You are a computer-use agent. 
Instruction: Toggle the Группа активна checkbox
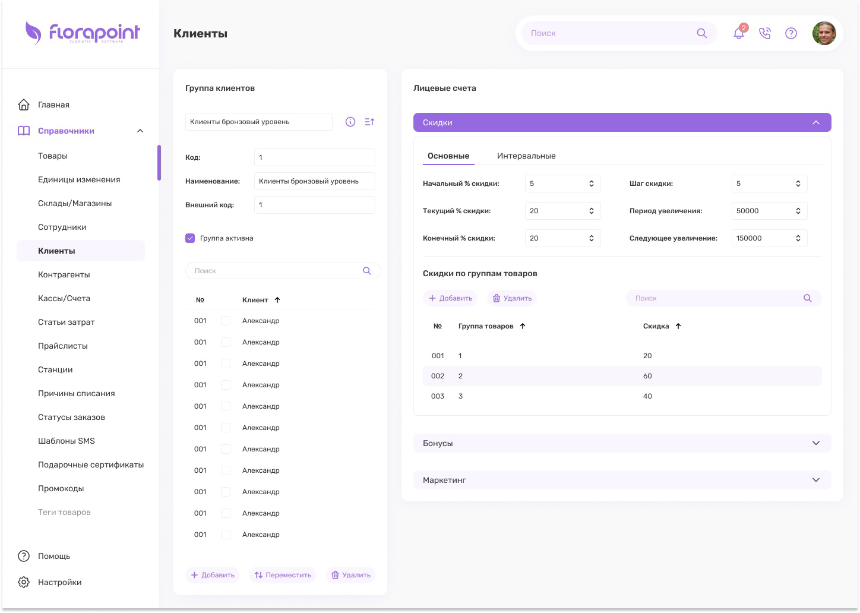[190, 238]
